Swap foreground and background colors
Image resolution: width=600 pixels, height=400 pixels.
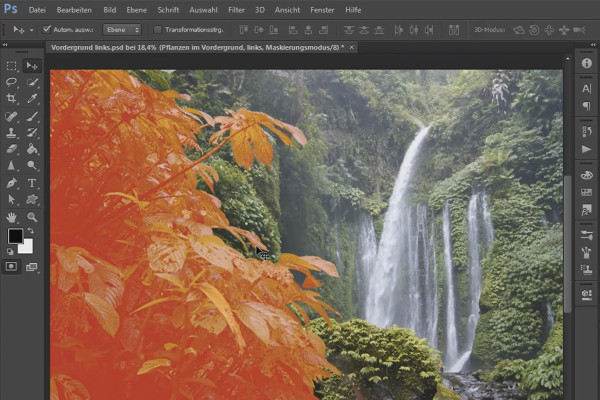click(x=31, y=231)
